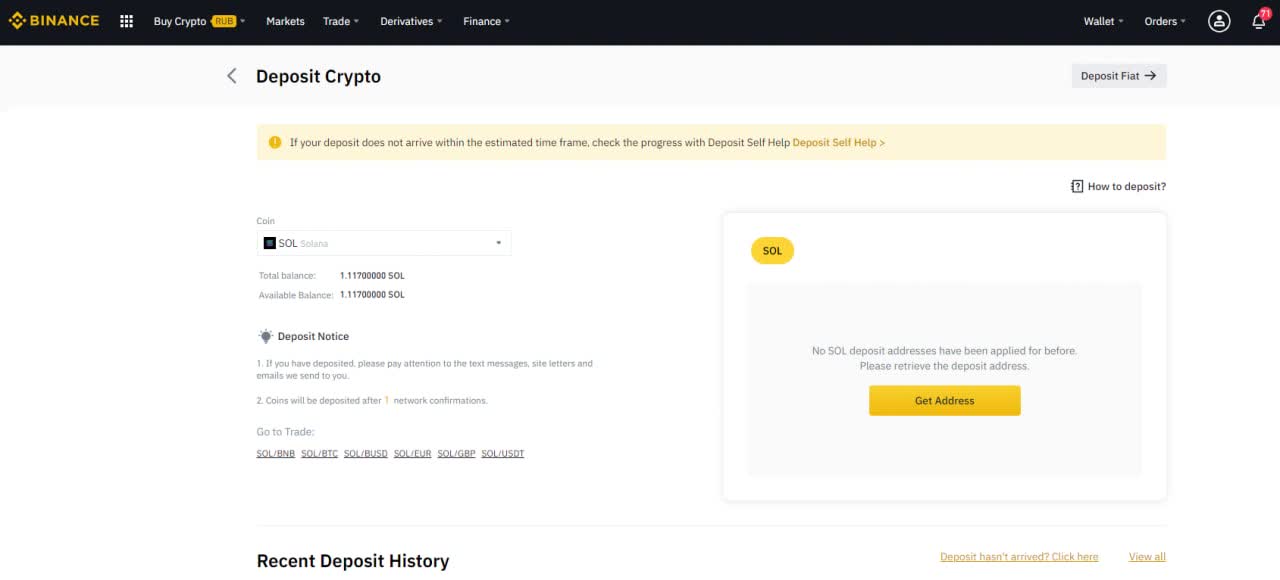Click the Recent Deposit History heading

353,561
